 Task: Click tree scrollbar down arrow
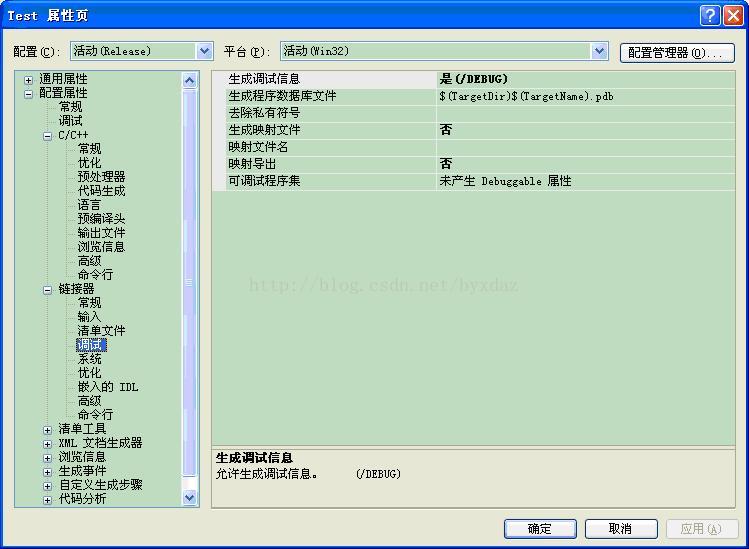coord(190,498)
